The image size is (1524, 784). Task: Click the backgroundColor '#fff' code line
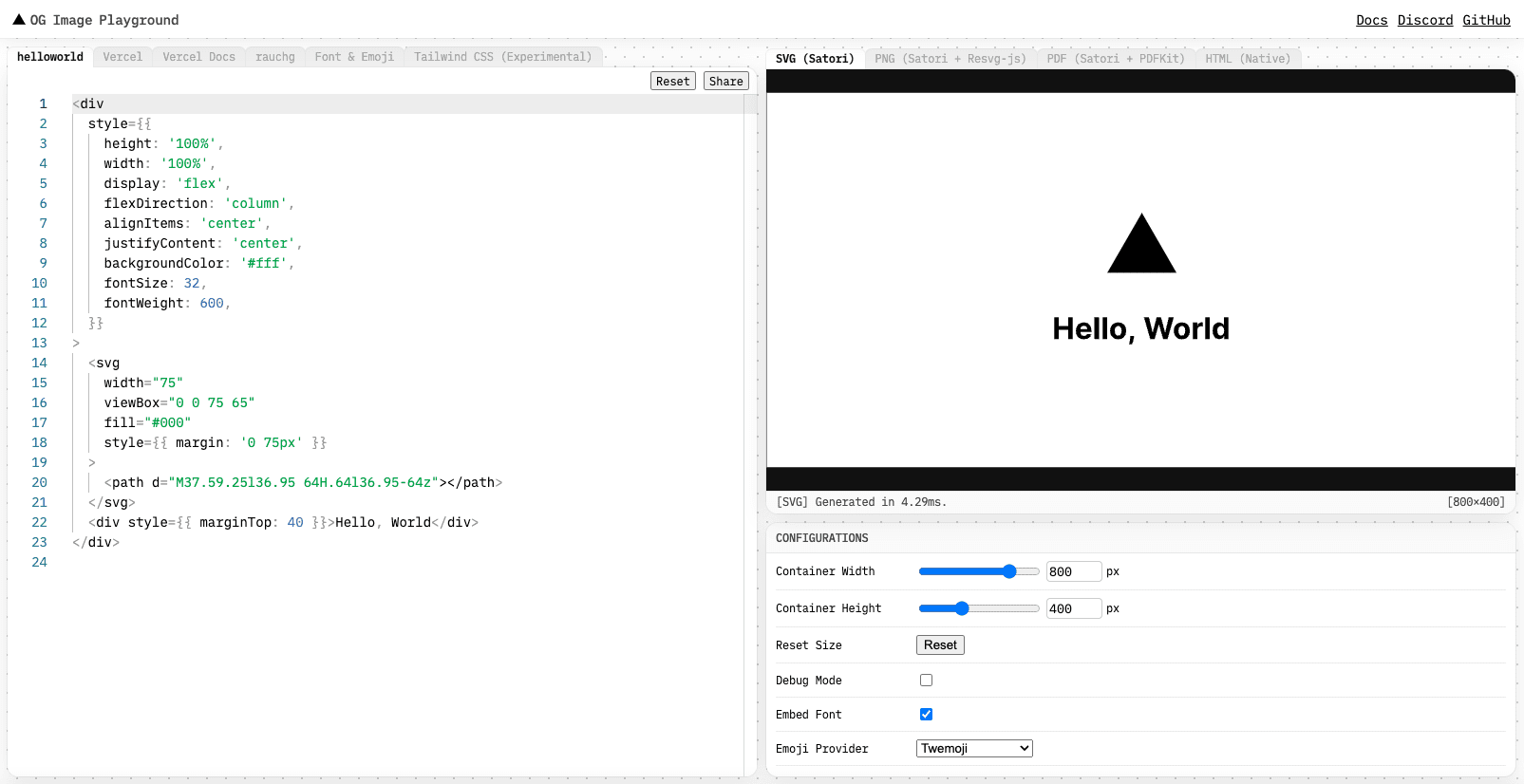199,263
